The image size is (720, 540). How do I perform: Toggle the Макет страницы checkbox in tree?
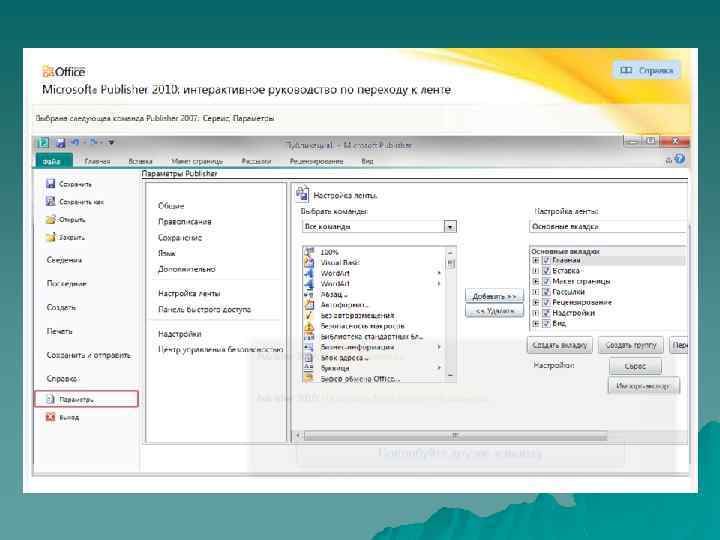tap(546, 281)
